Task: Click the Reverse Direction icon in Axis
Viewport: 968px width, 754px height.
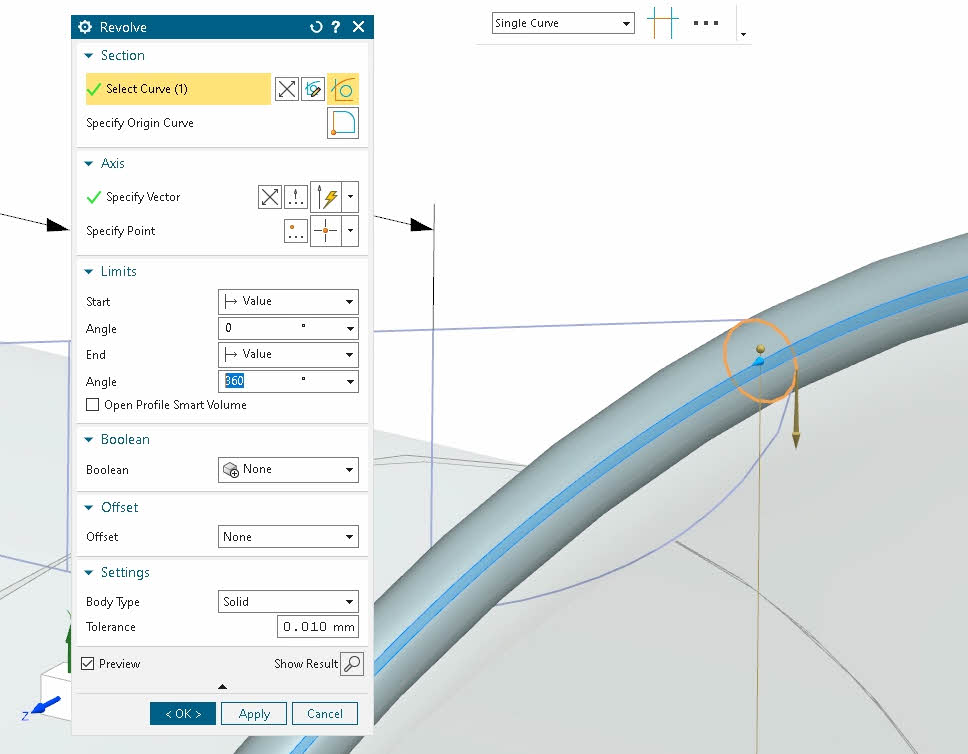Action: (269, 197)
